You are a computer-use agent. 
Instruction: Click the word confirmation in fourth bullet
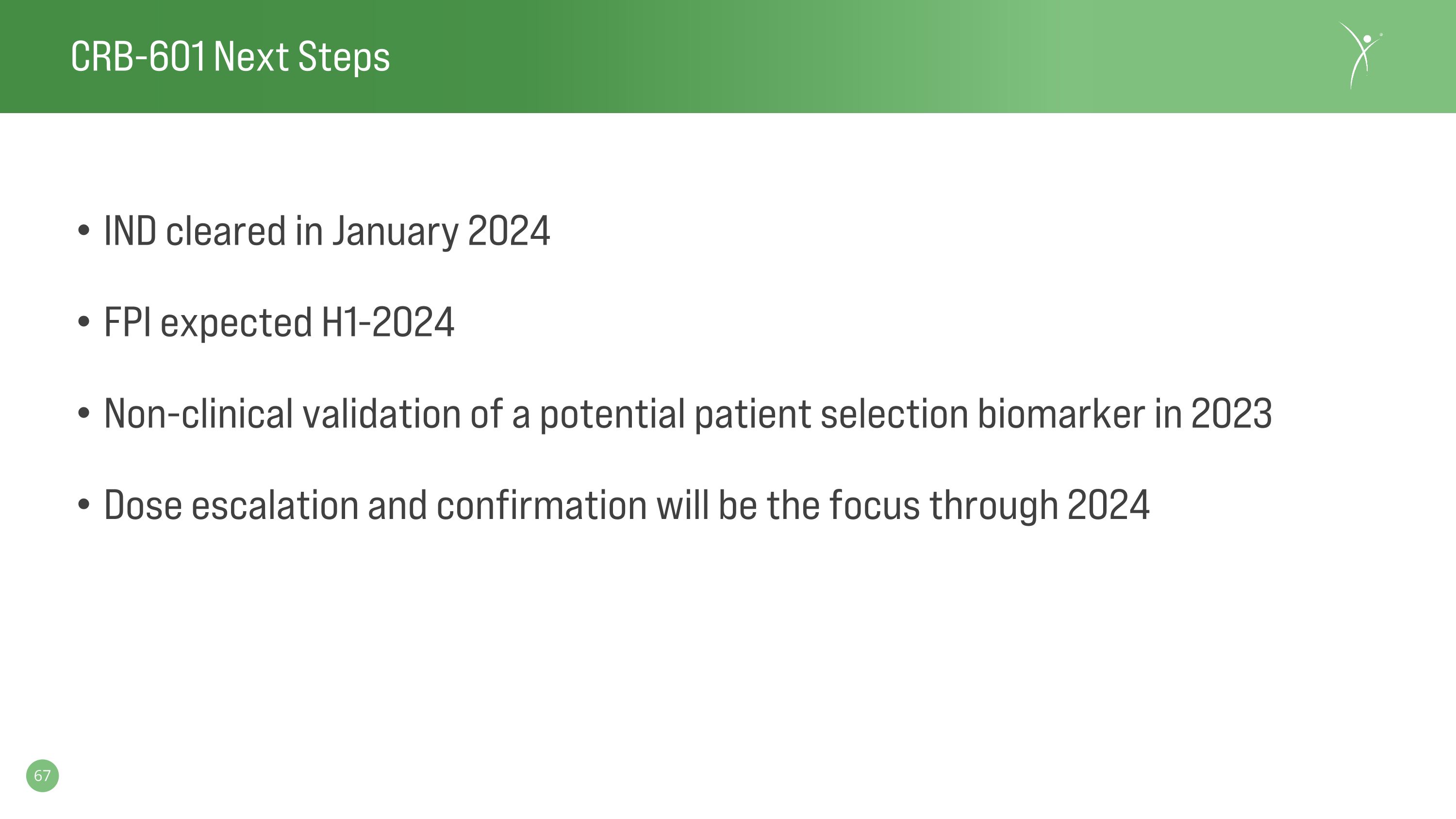[542, 505]
